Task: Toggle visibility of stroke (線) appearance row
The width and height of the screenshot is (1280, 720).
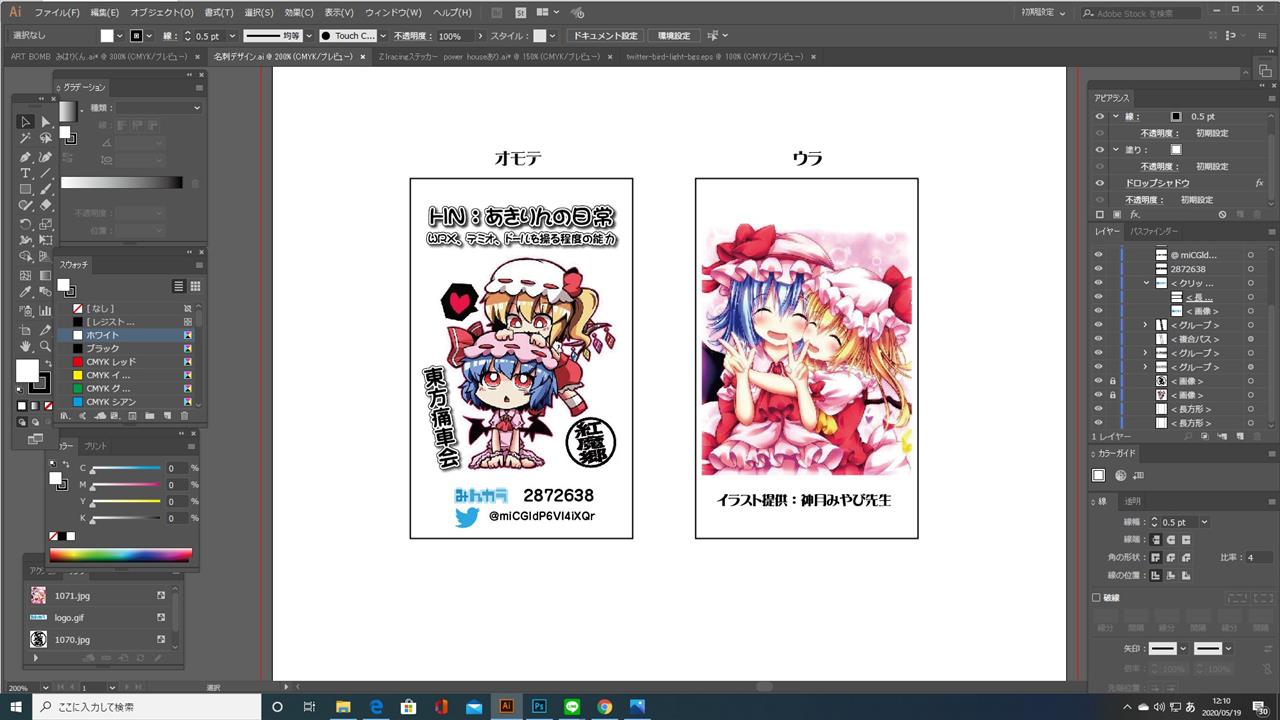Action: [x=1099, y=116]
